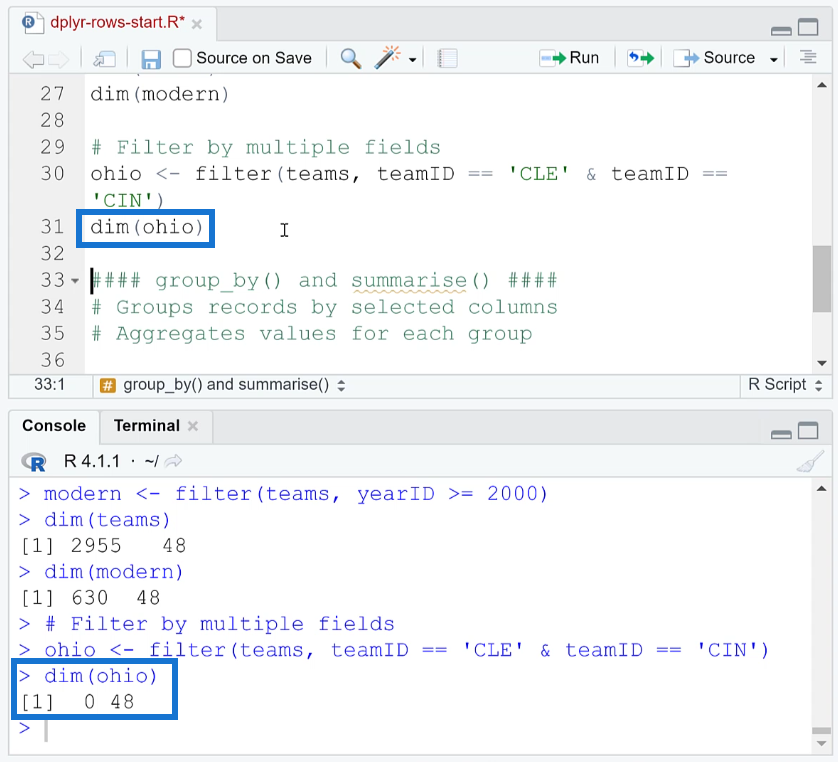Close the dplyr-rows-start.R tab

(x=197, y=24)
